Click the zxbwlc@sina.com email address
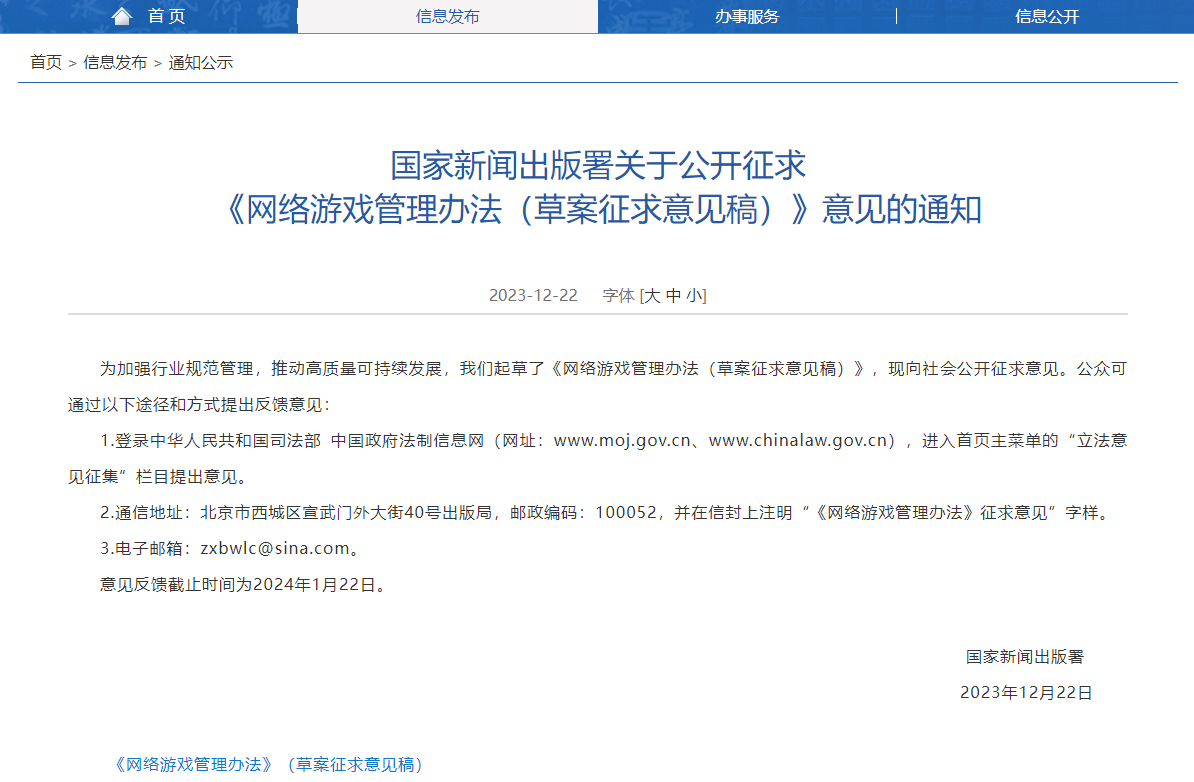Viewport: 1194px width, 782px height. [x=275, y=548]
